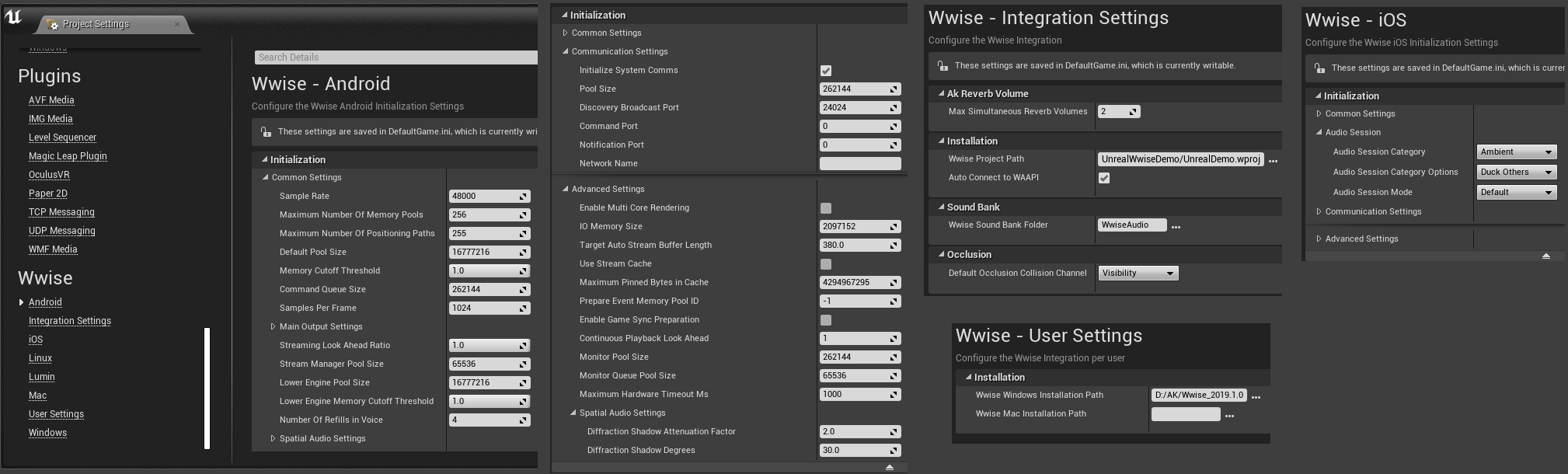Browse for Wwise Windows Installation Path

1256,396
